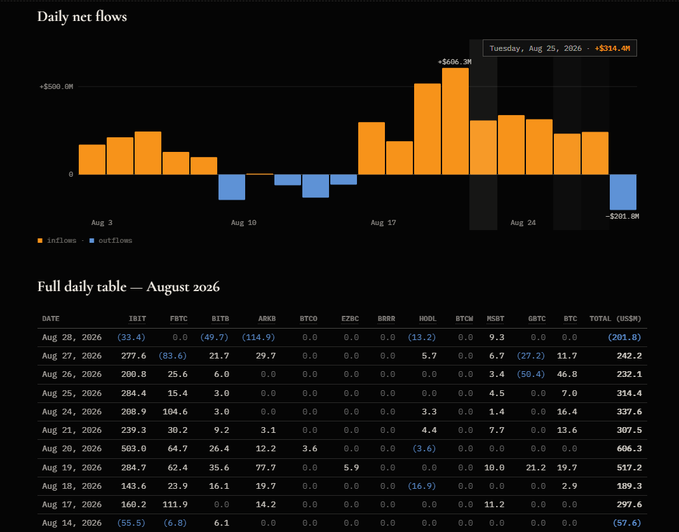Click the 21.2 GBTC value for Aug 19
The image size is (679, 532).
(x=535, y=468)
